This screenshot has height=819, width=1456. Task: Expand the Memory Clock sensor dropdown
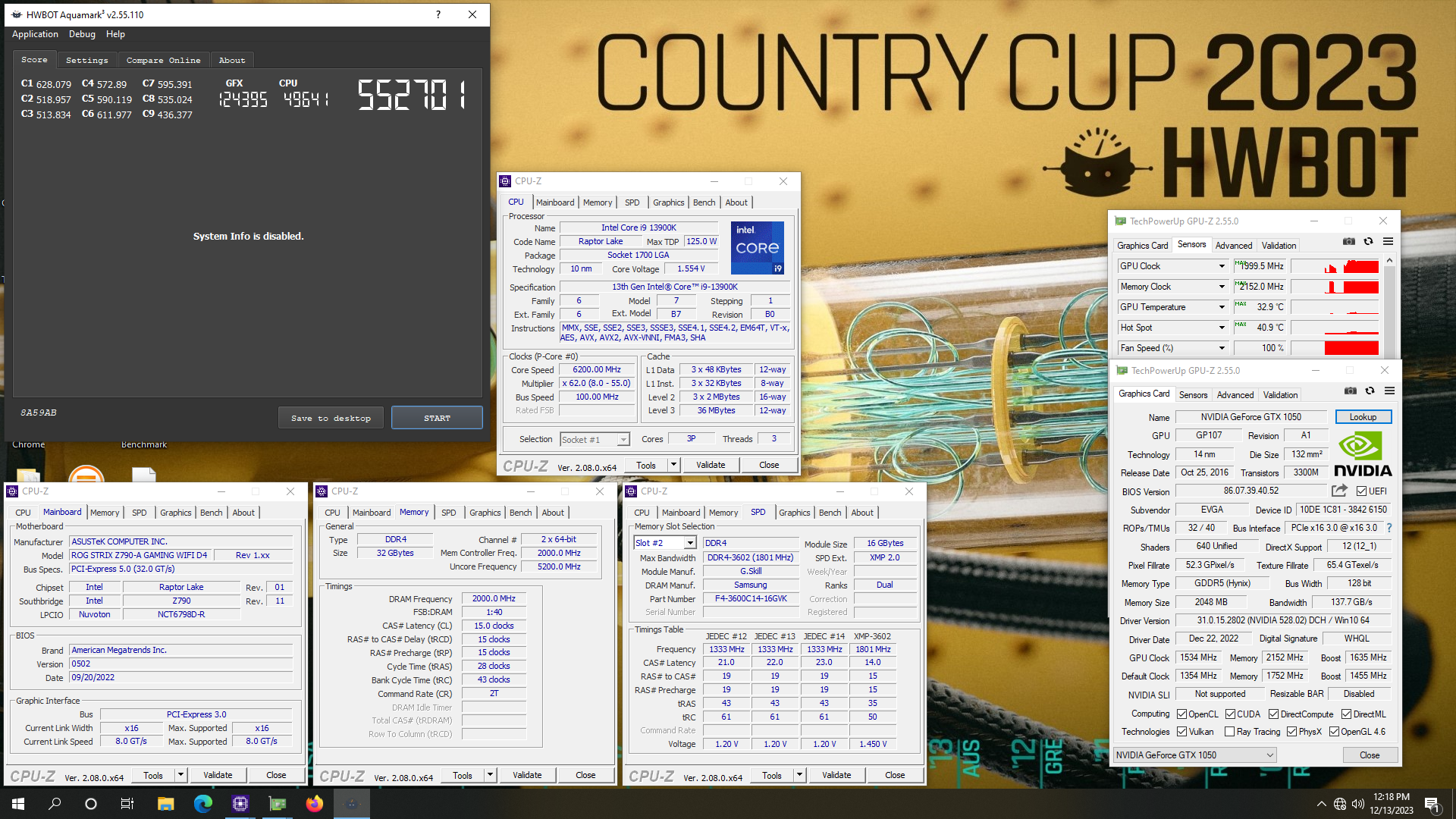tap(1221, 287)
